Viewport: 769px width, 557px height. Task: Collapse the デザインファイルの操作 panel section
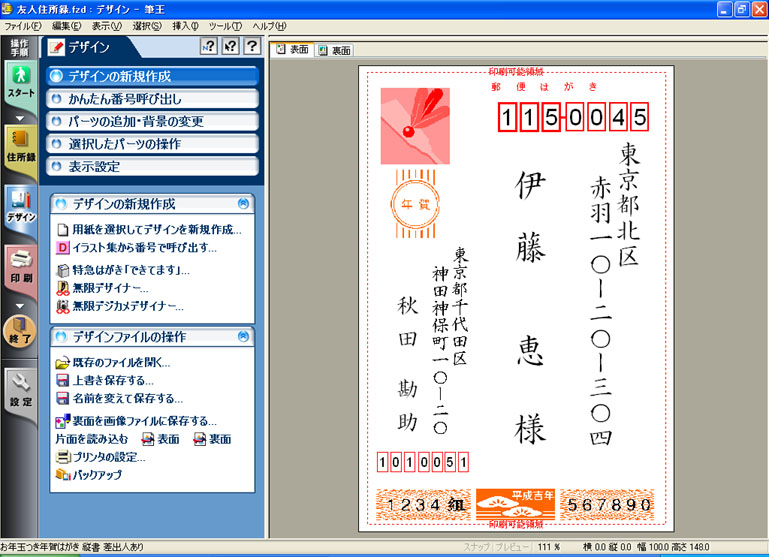[x=243, y=337]
